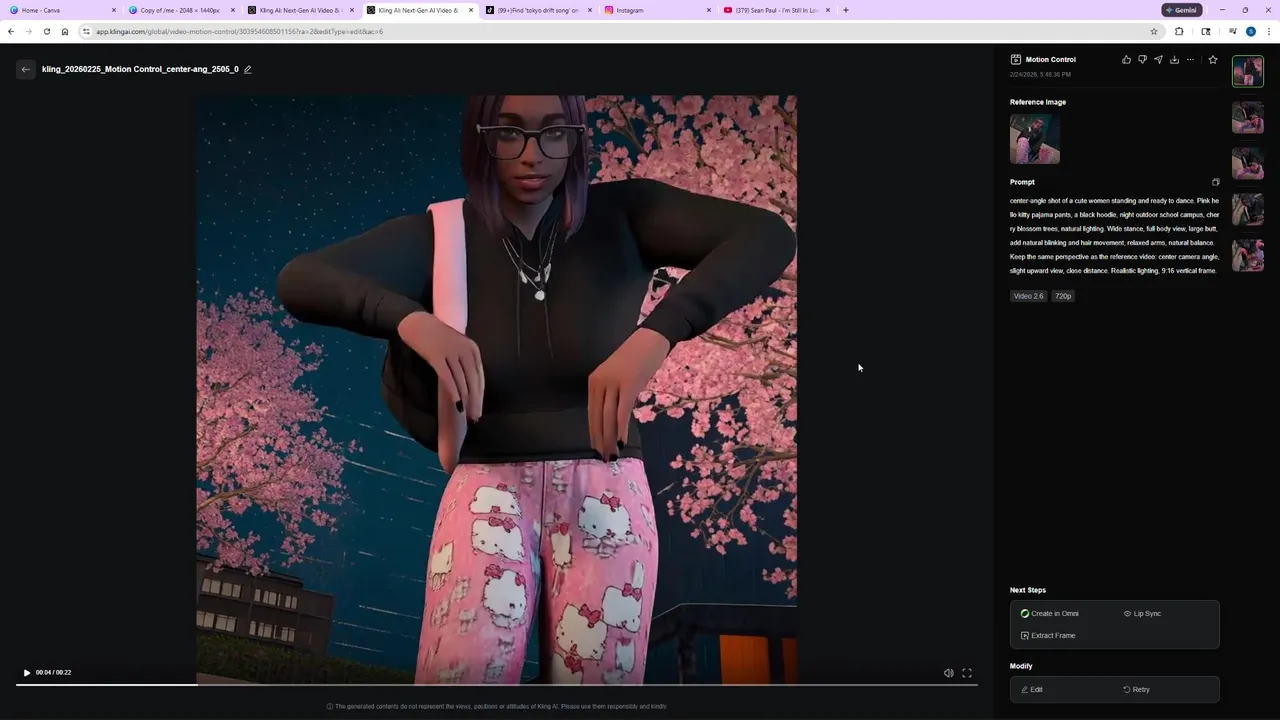Viewport: 1280px width, 720px height.
Task: Select the fourth video thumbnail in sidebar
Action: point(1248,209)
